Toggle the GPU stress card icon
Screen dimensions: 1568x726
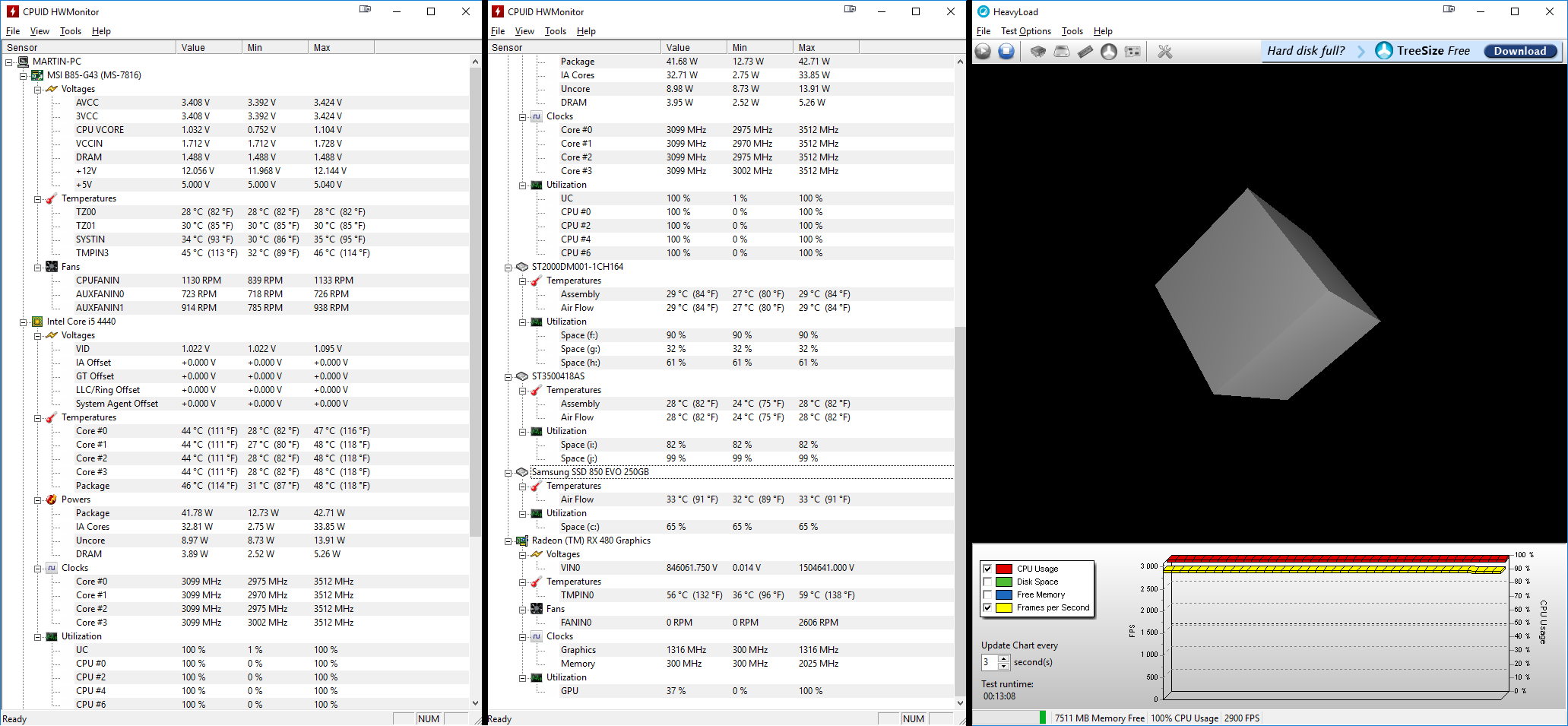click(1132, 52)
